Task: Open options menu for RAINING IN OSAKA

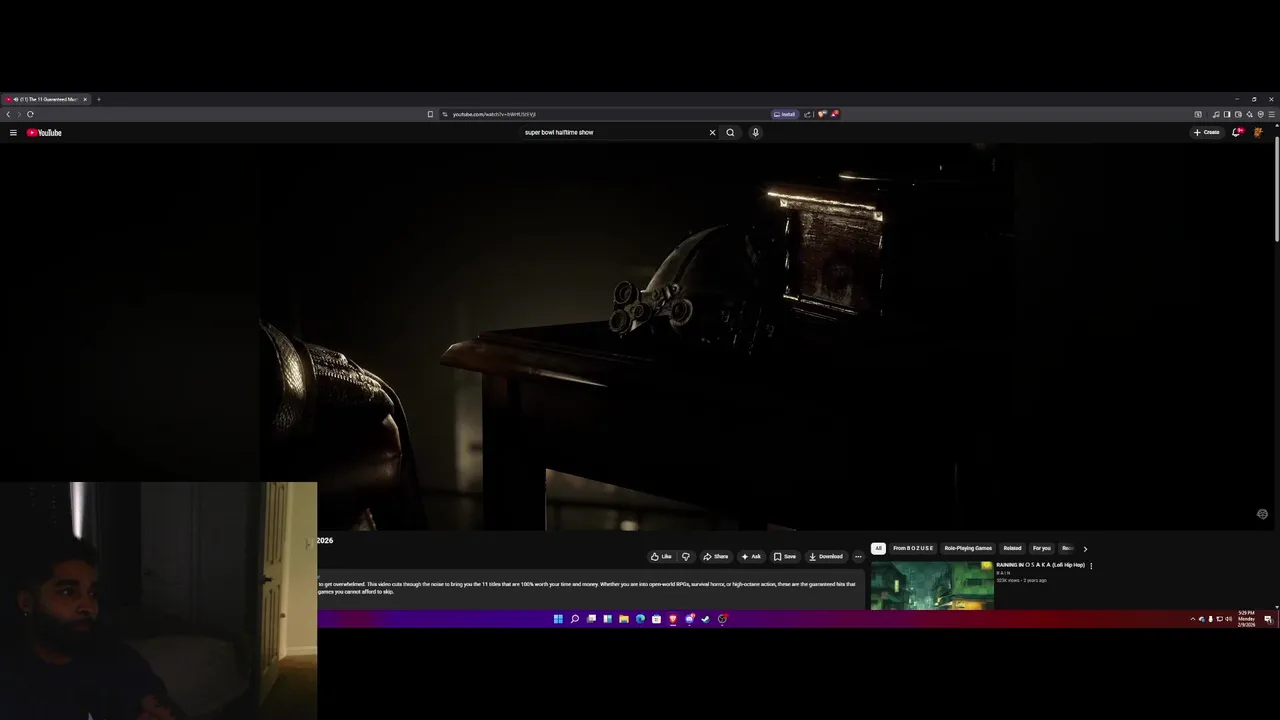Action: pyautogui.click(x=1091, y=565)
